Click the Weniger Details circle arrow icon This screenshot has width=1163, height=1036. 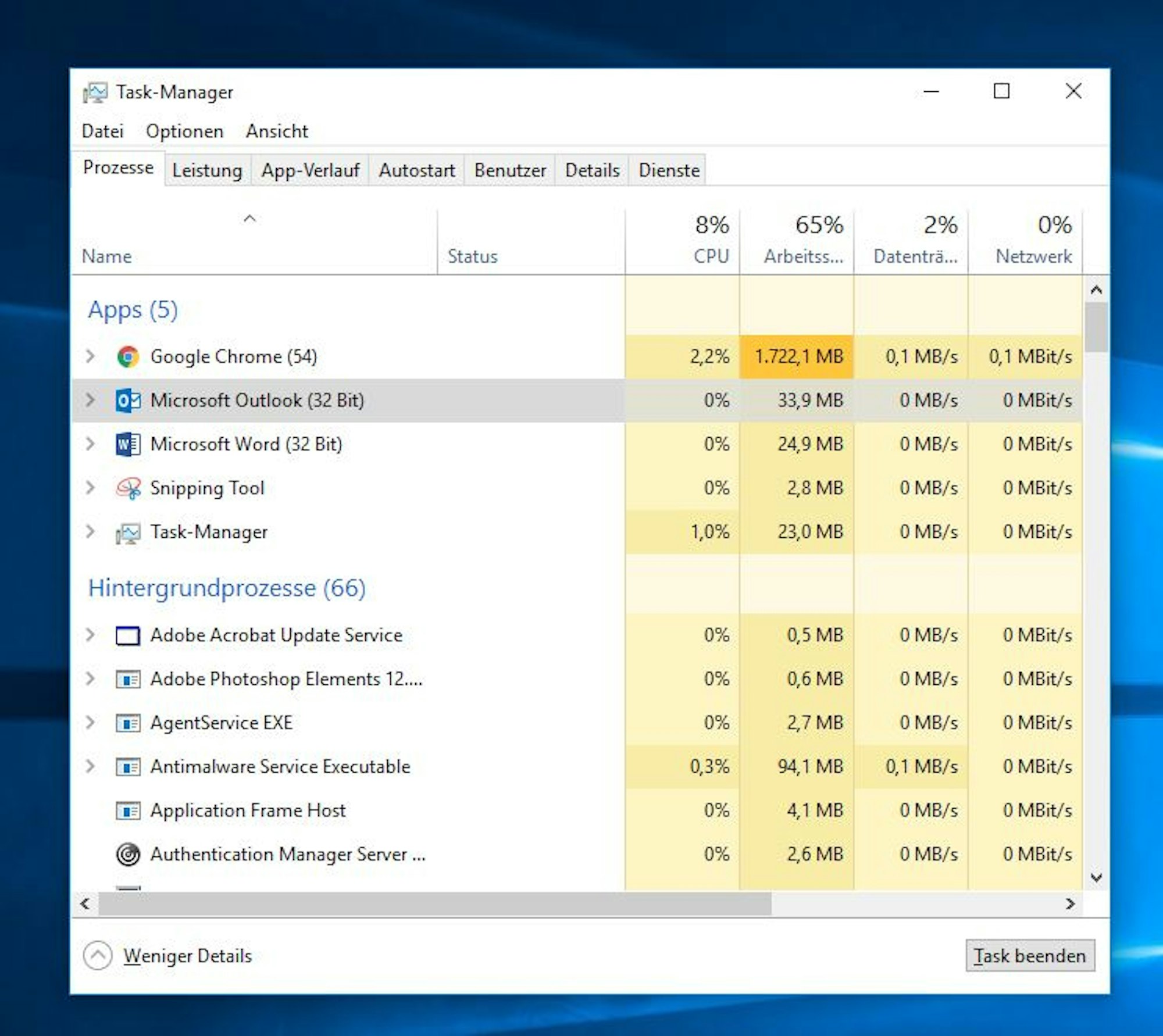(98, 956)
